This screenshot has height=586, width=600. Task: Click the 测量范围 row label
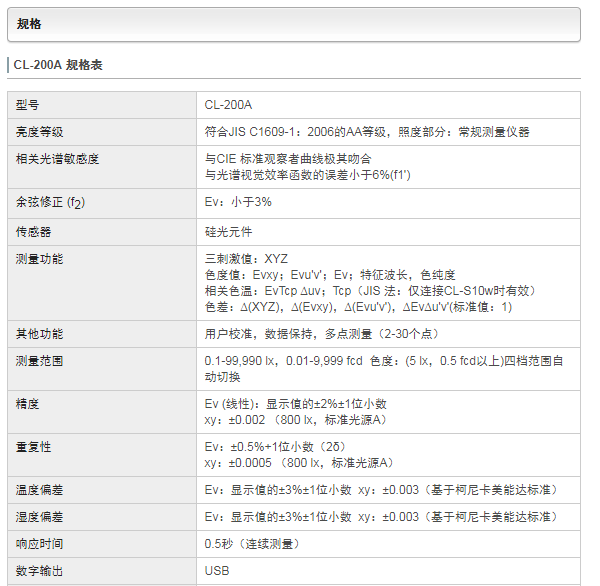coord(39,361)
